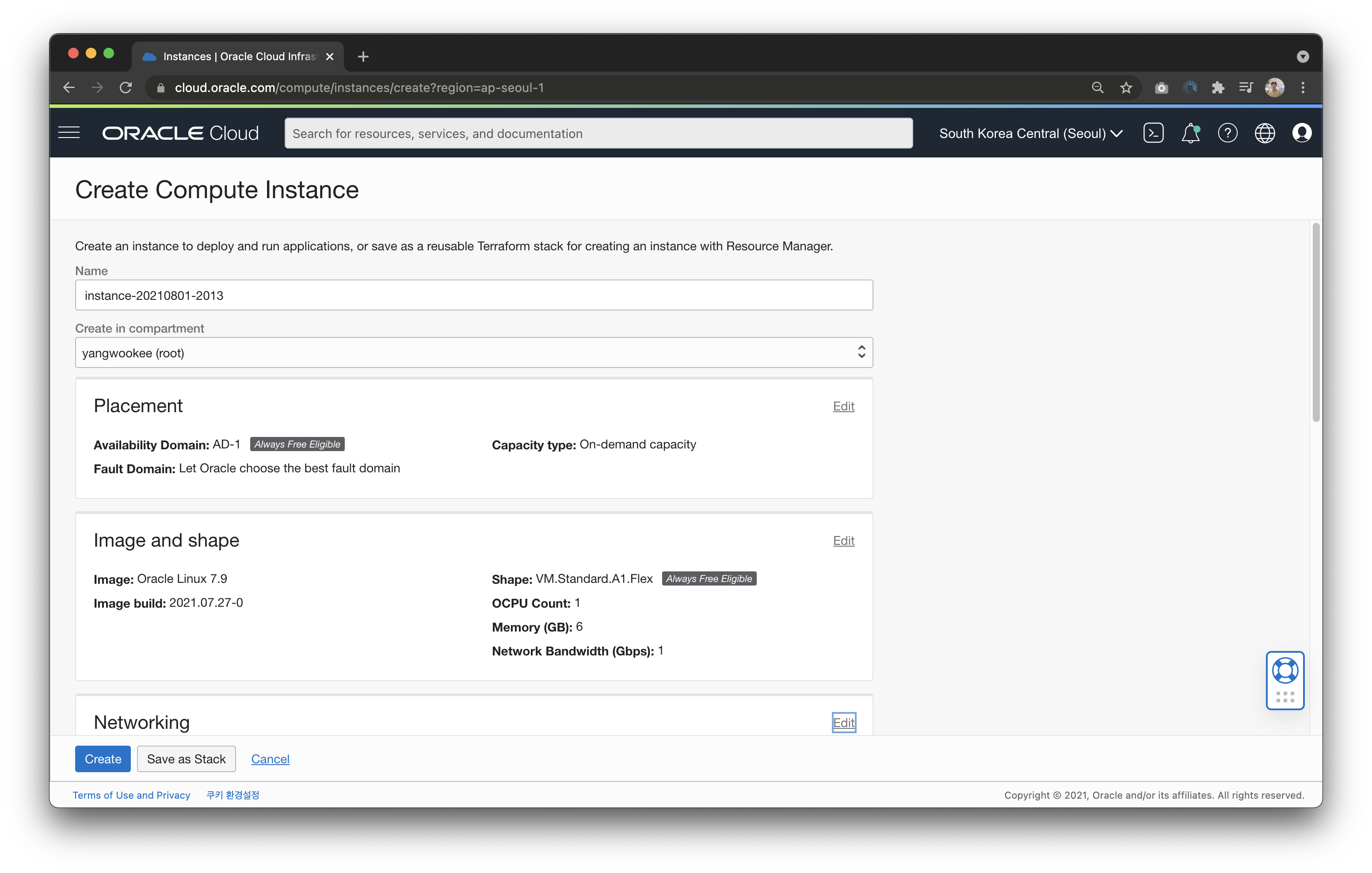Click the Cancel link
1372x873 pixels.
(270, 758)
